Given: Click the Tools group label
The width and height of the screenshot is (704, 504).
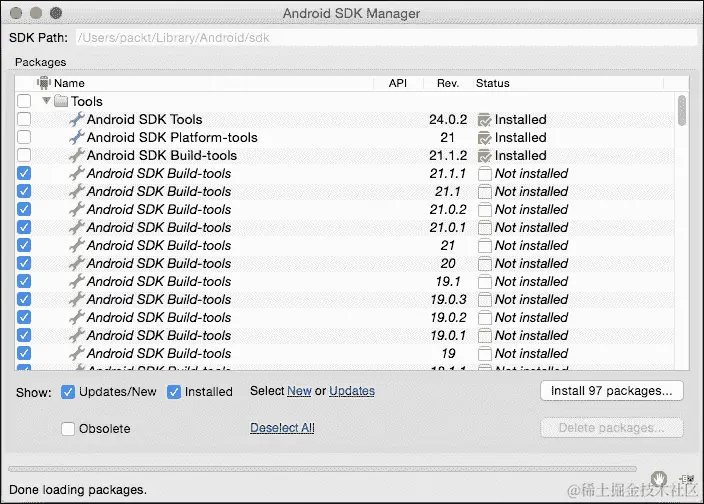Looking at the screenshot, I should point(87,101).
